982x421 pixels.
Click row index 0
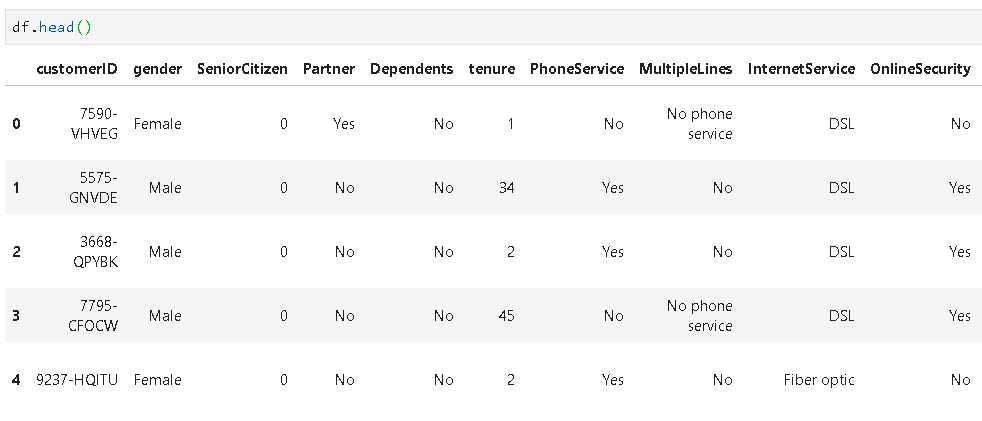16,124
